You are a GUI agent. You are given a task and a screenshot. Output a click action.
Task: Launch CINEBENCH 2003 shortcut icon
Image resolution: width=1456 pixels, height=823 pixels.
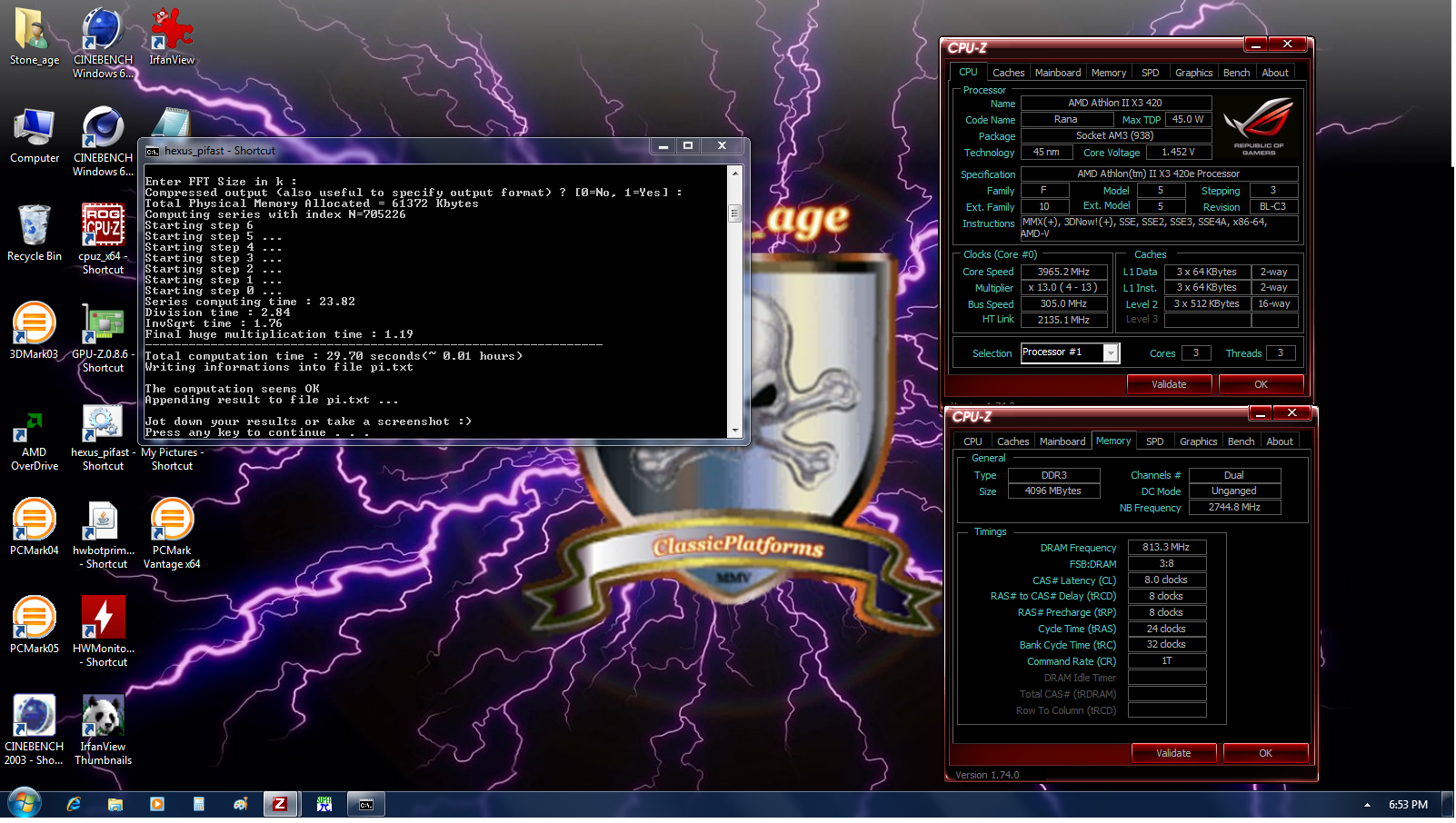[x=34, y=729]
